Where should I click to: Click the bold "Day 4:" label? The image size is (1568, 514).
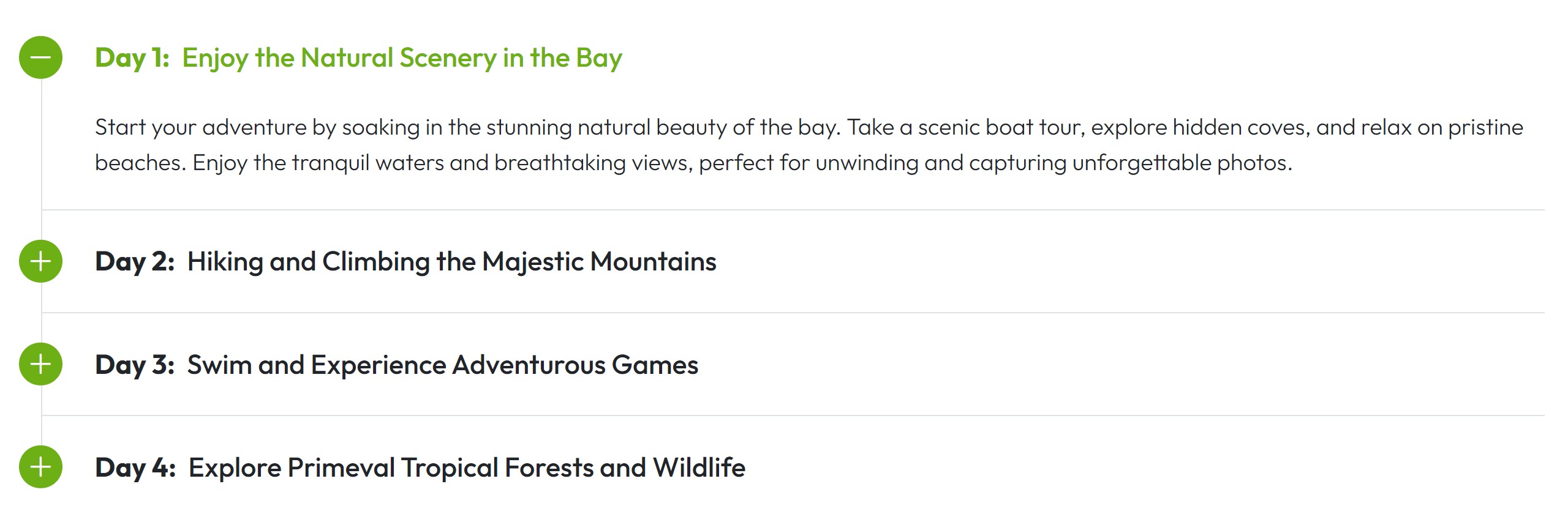(135, 467)
